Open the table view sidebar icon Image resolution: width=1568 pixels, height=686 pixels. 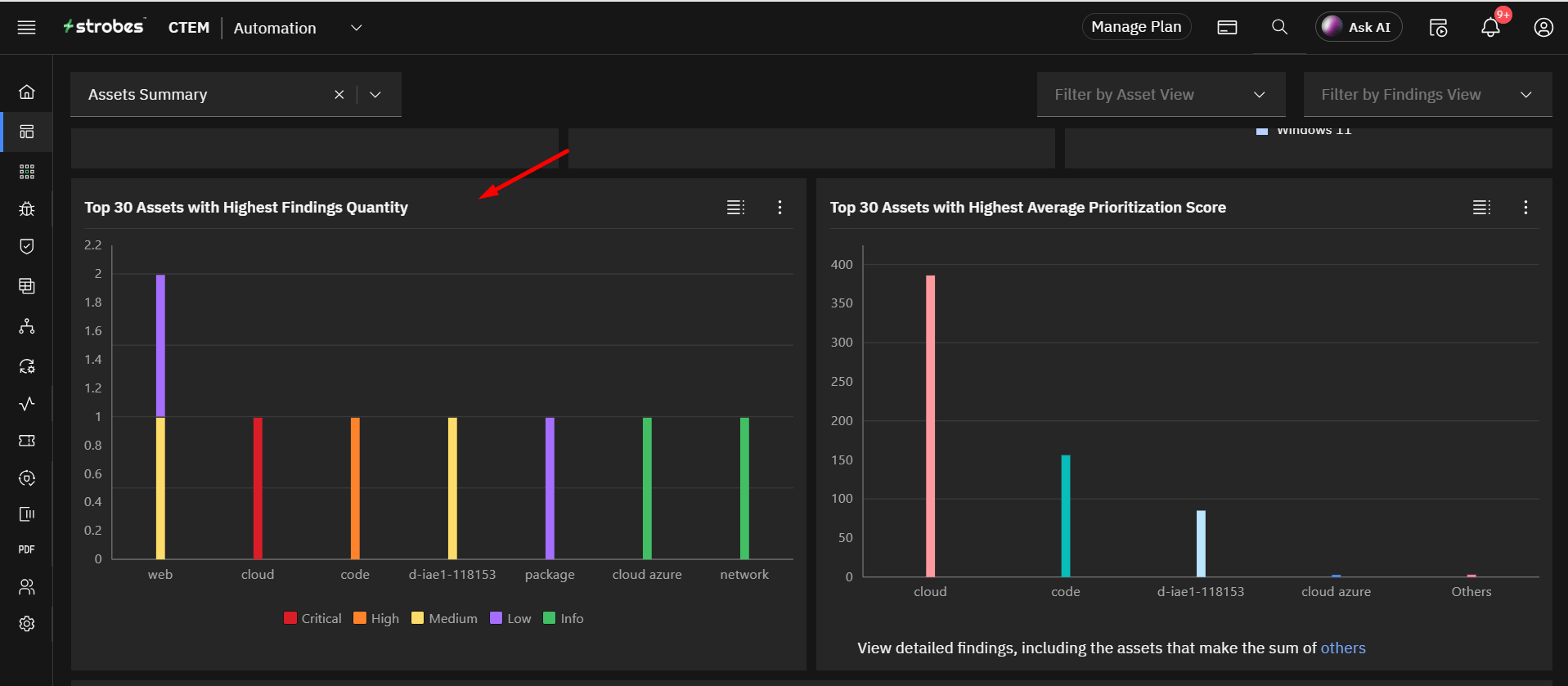(27, 286)
